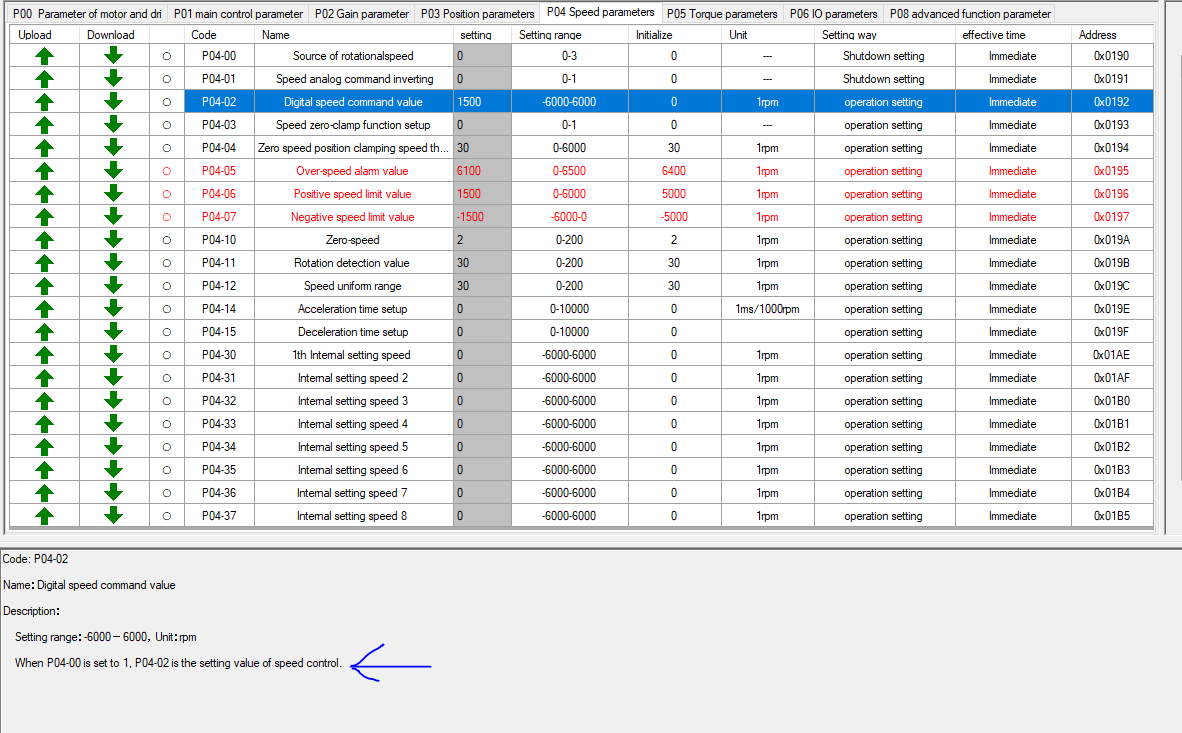Screen dimensions: 1182x733
Task: Switch to P01 main control parameter tab
Action: 238,14
